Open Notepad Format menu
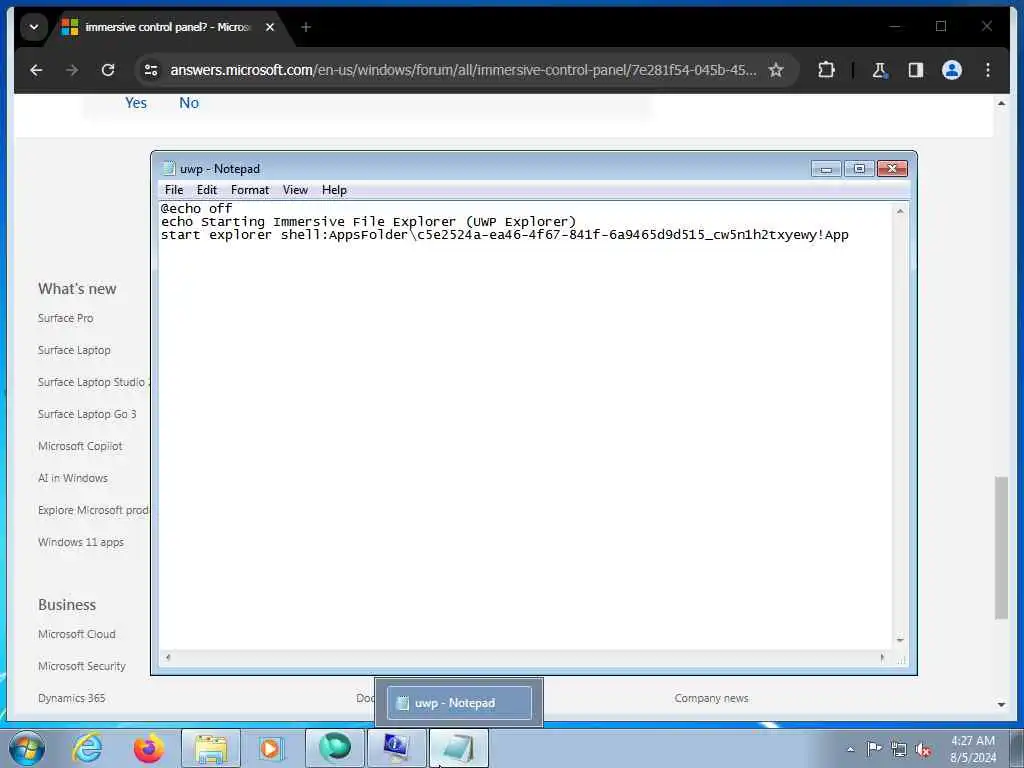 (x=249, y=190)
